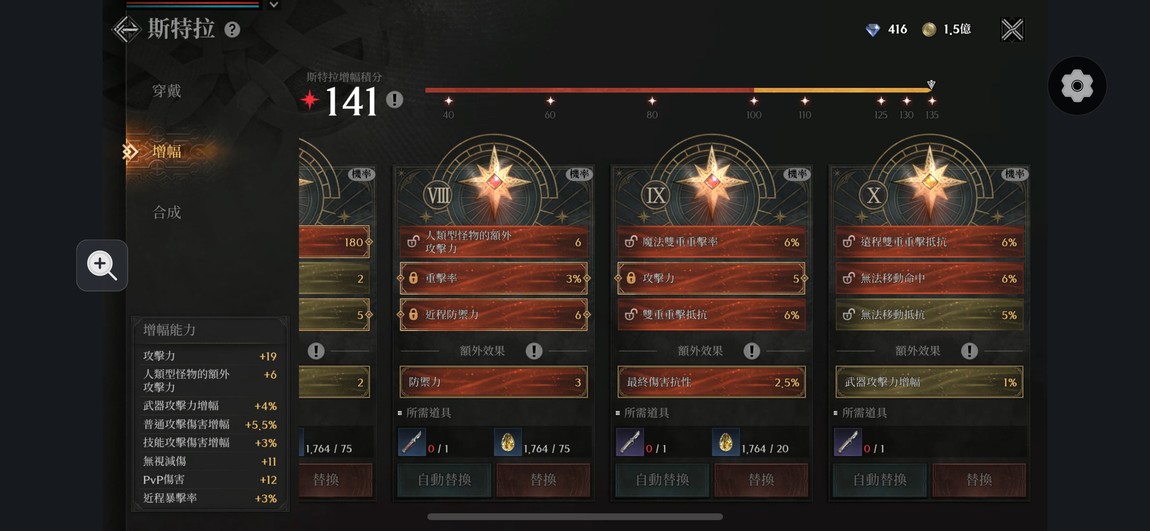Click 替換 button on card X

pos(979,480)
